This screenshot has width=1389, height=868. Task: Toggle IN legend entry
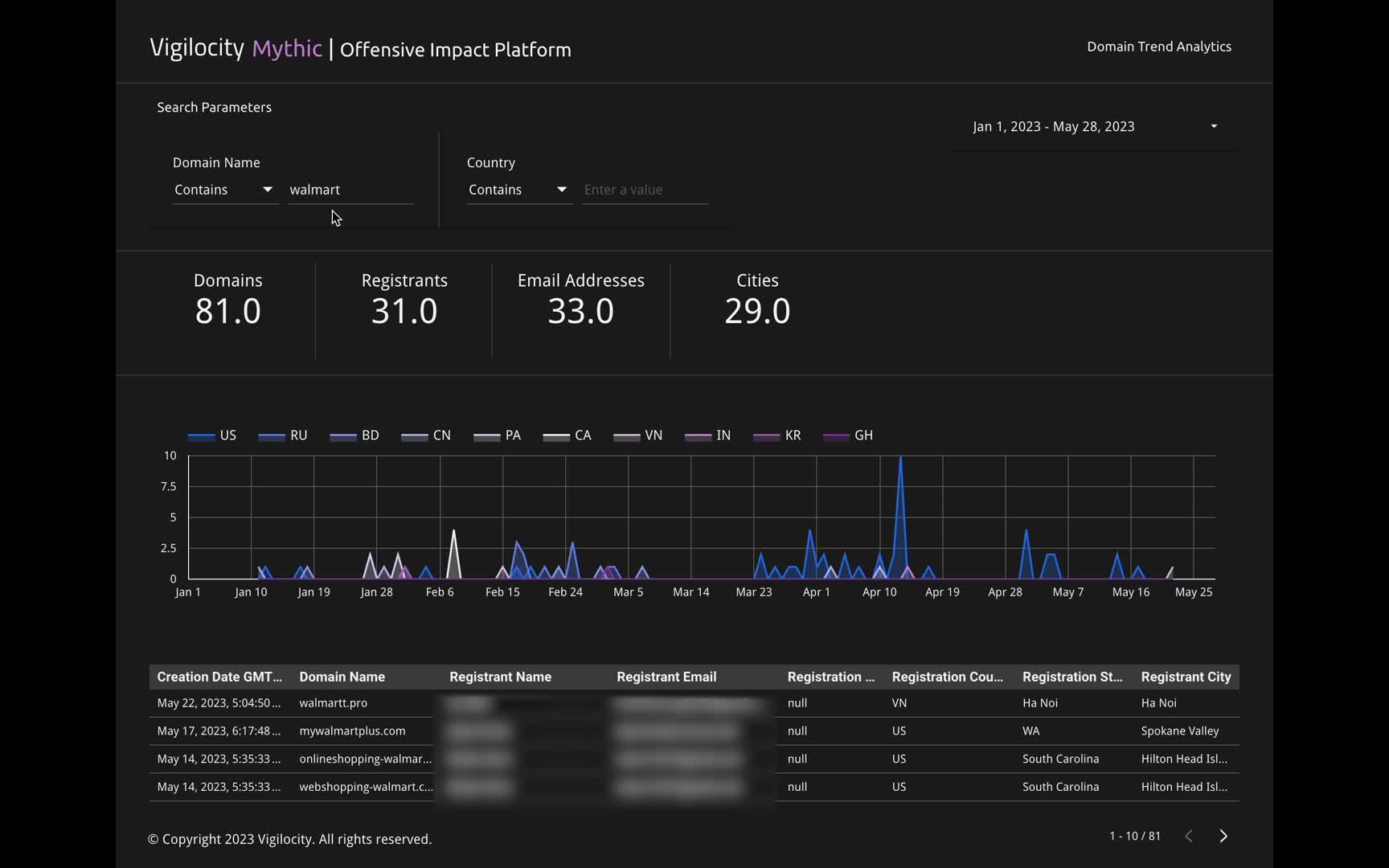(708, 436)
